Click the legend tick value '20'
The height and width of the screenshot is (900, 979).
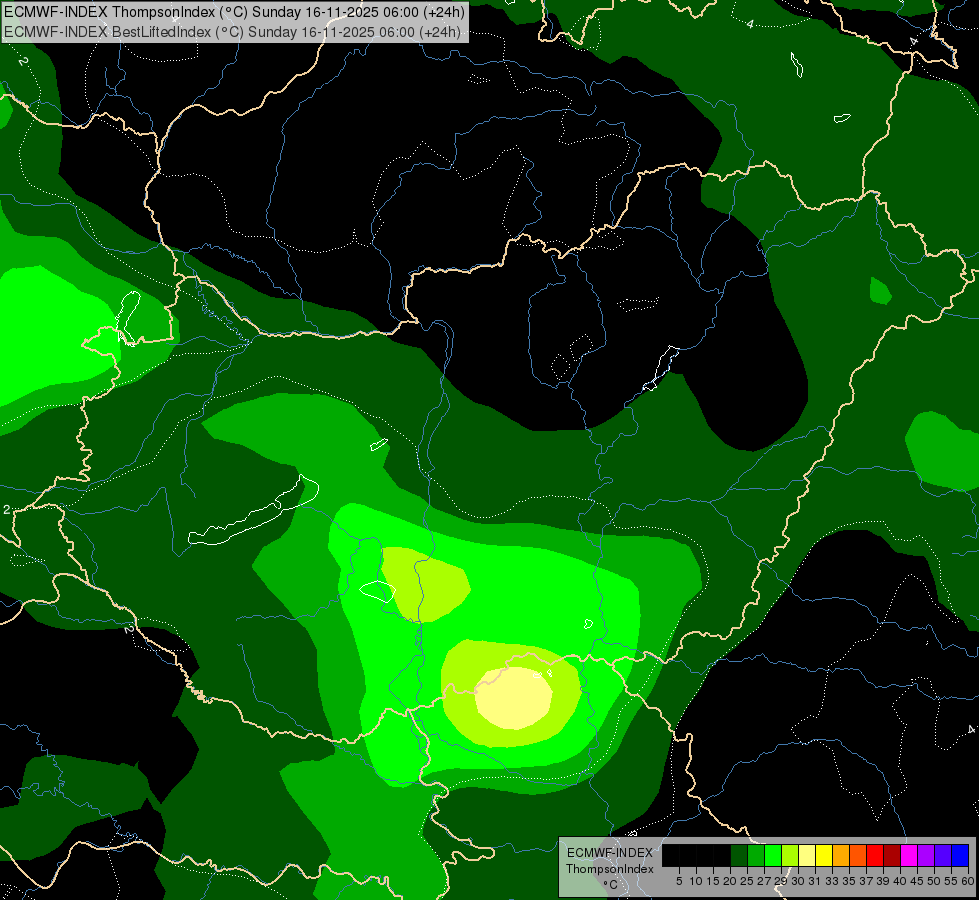(730, 881)
